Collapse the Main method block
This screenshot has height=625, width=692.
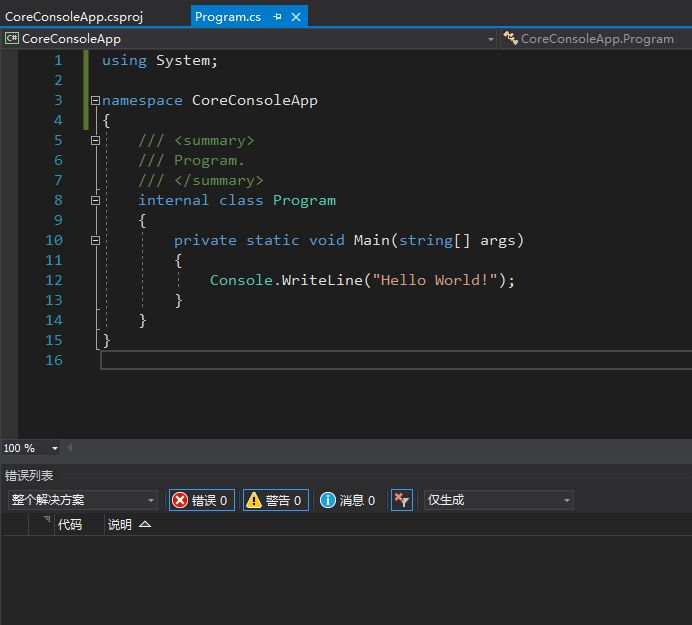coord(95,241)
